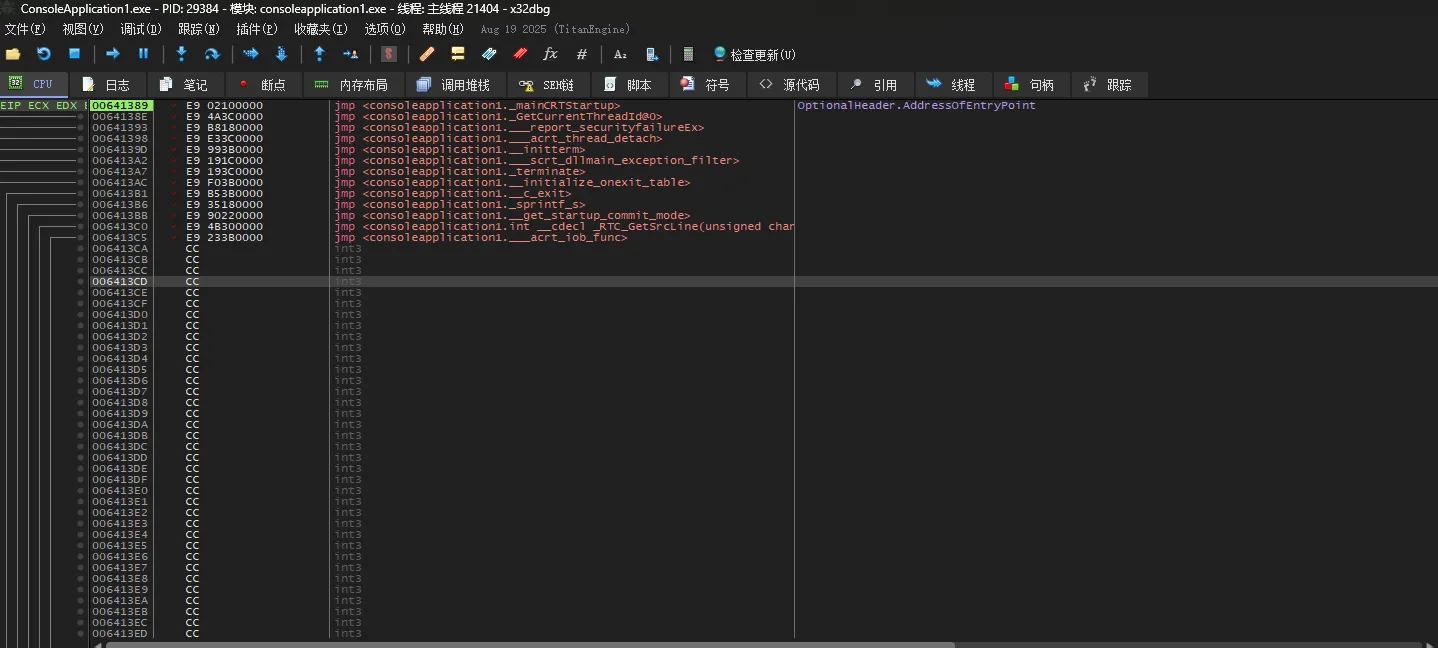Click the Step Into icon

[181, 54]
